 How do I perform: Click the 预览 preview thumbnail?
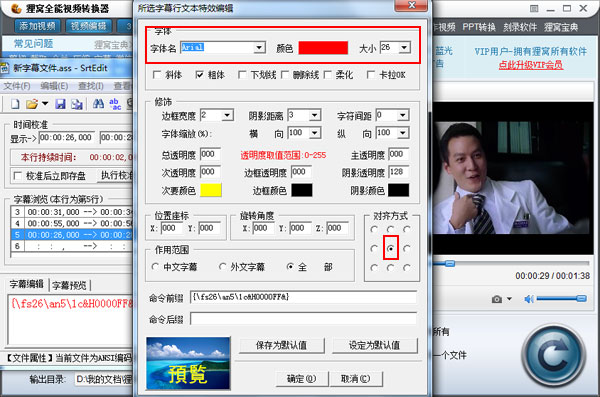[x=188, y=363]
